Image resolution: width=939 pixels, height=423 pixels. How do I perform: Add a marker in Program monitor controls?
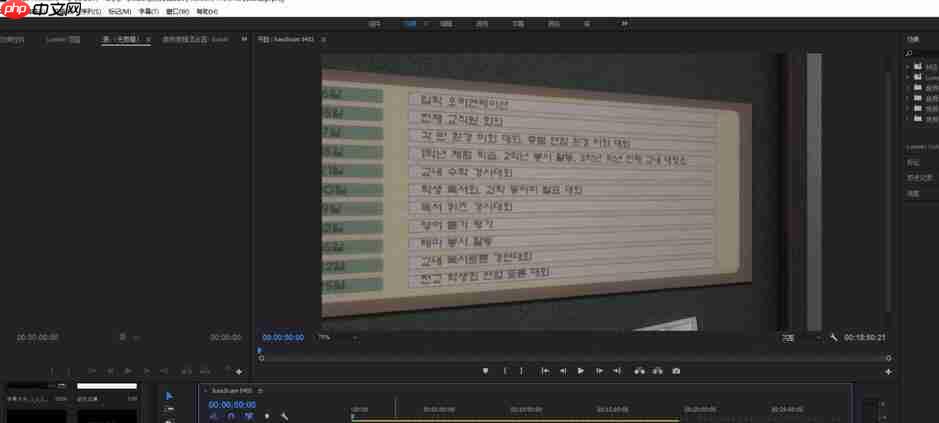pos(486,371)
